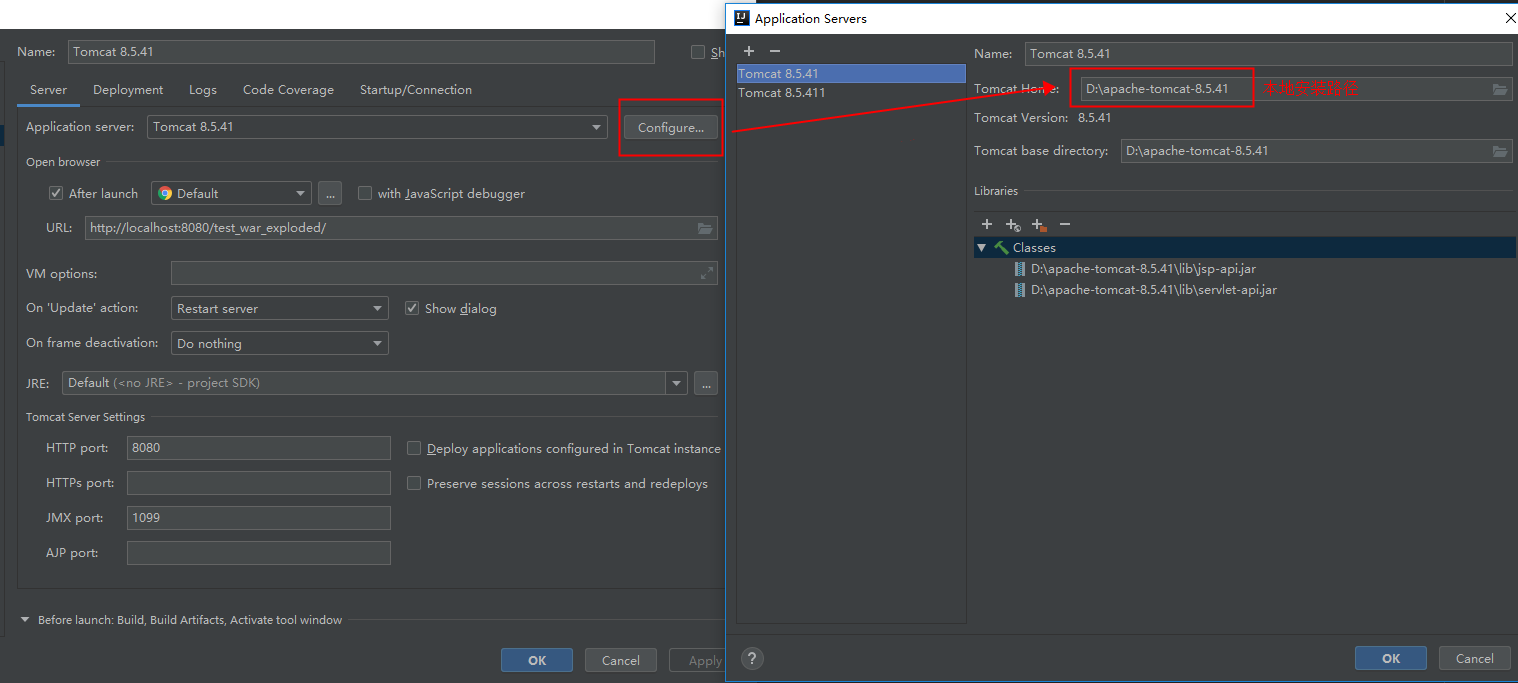This screenshot has width=1518, height=683.
Task: Open the URL field folder icon
Action: tap(705, 228)
